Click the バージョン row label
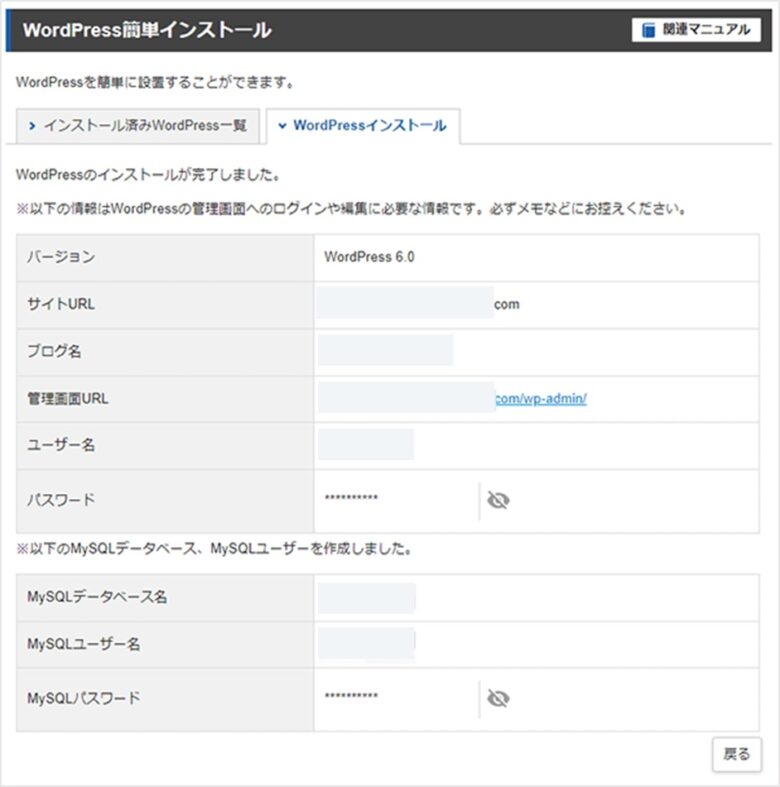Screen dimensions: 780x787 click(x=61, y=256)
